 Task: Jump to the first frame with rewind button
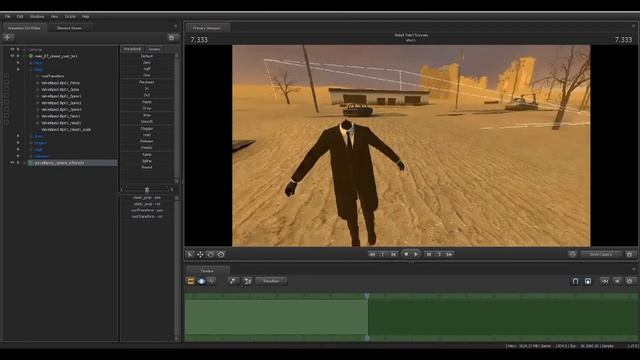tap(372, 254)
